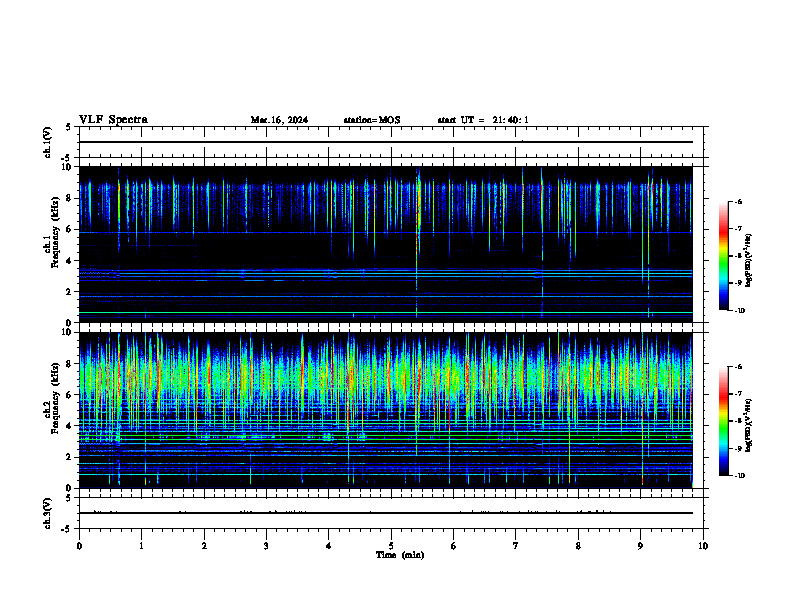Image resolution: width=792 pixels, height=612 pixels.
Task: Select the date text "Mar.16, 2024"
Action: pos(279,120)
